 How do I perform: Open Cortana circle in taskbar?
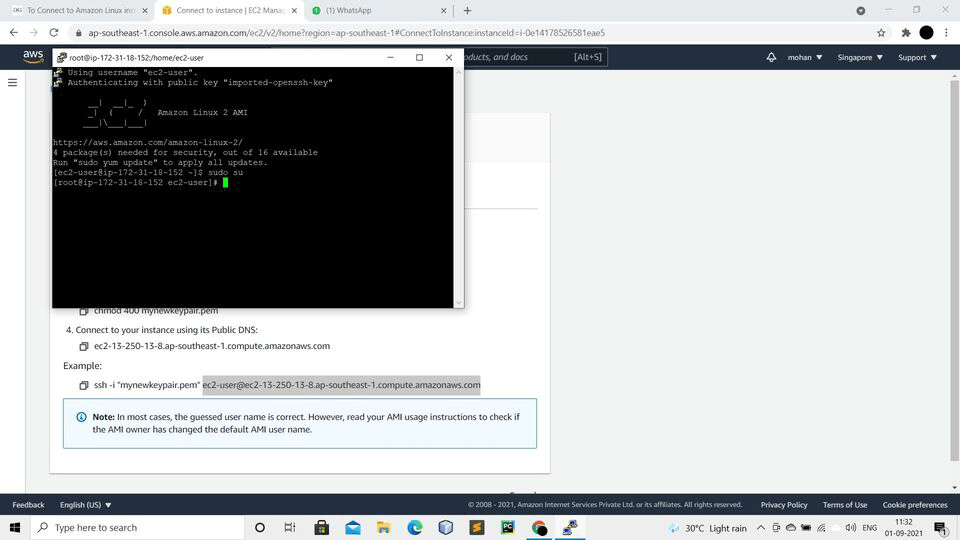(x=260, y=528)
